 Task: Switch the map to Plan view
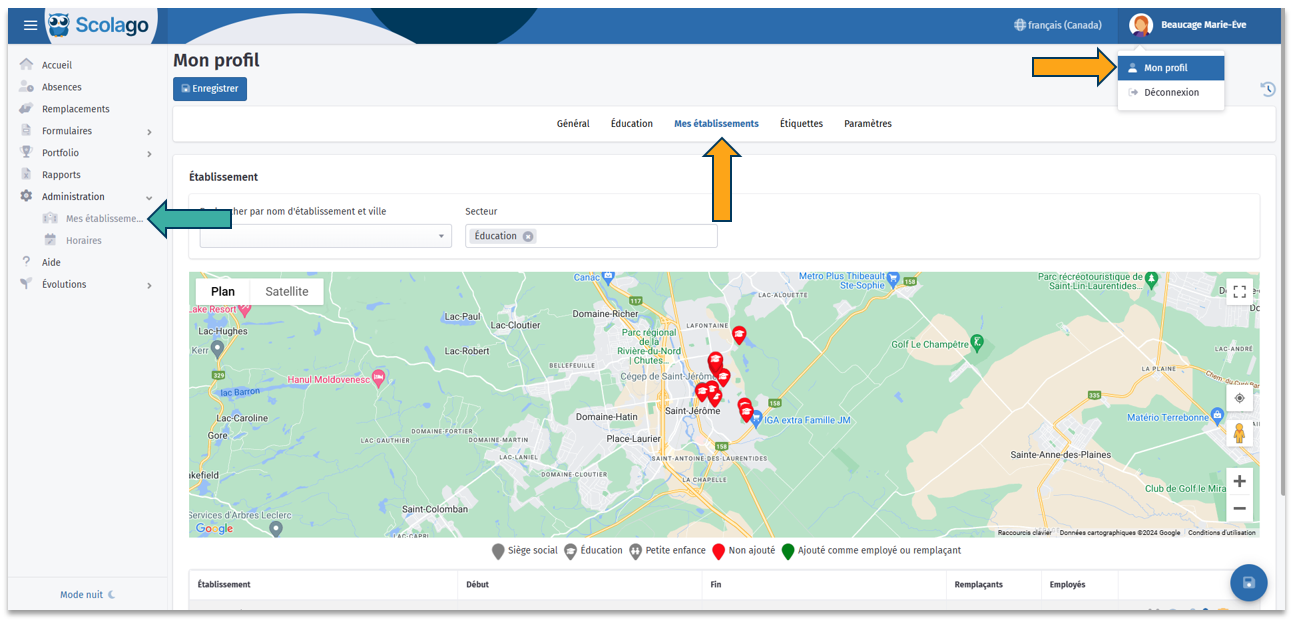point(223,292)
